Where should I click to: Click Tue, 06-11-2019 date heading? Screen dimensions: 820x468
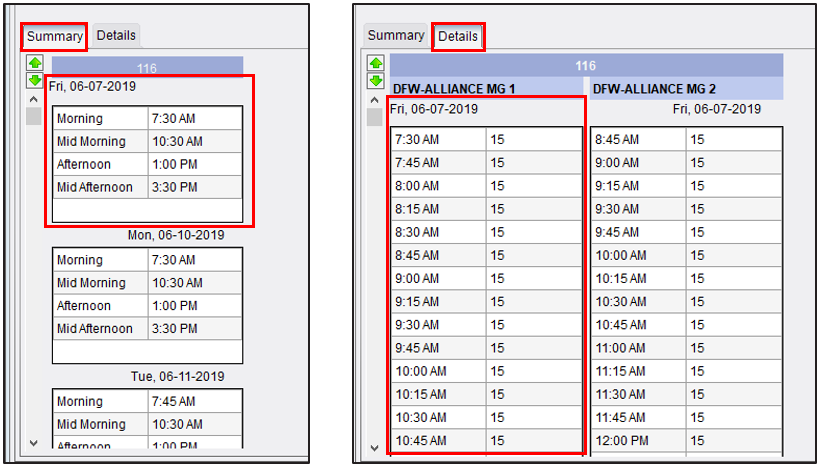pos(178,376)
